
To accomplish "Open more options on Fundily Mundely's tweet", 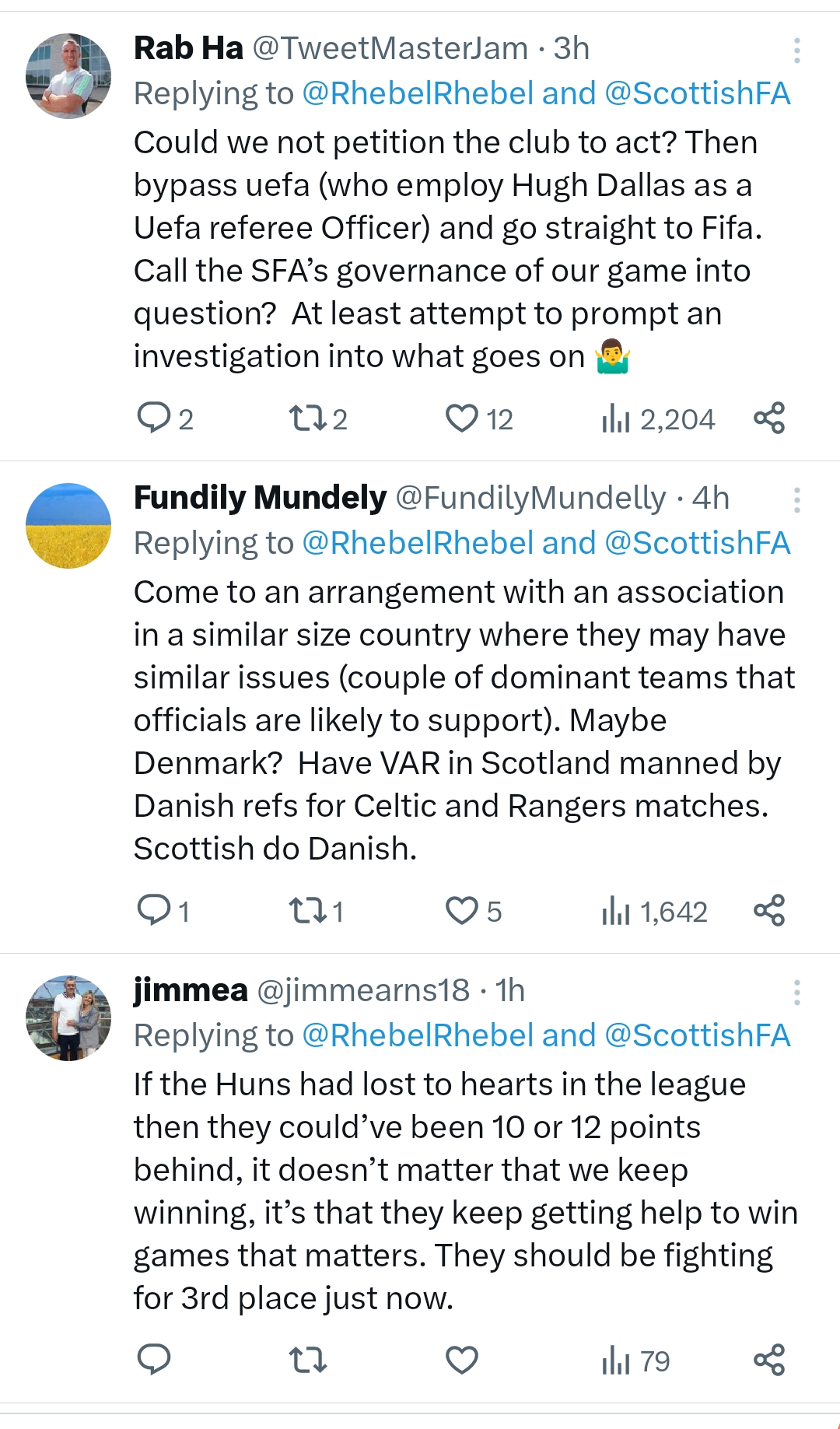I will [x=797, y=500].
